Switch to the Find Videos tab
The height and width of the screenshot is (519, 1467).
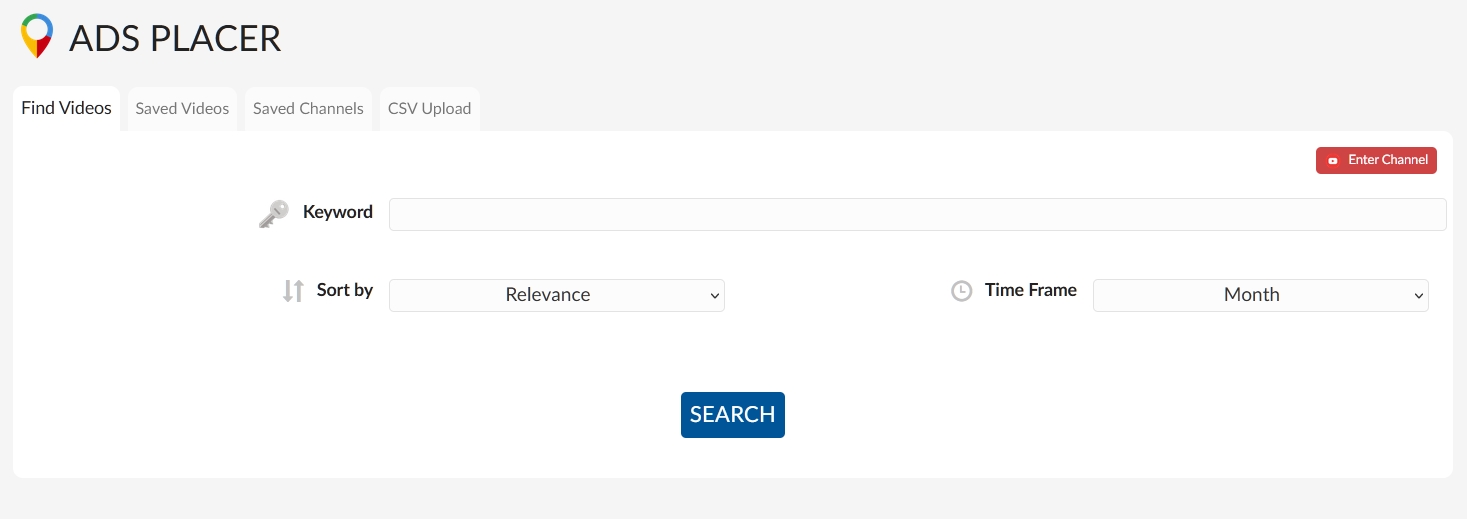point(66,108)
